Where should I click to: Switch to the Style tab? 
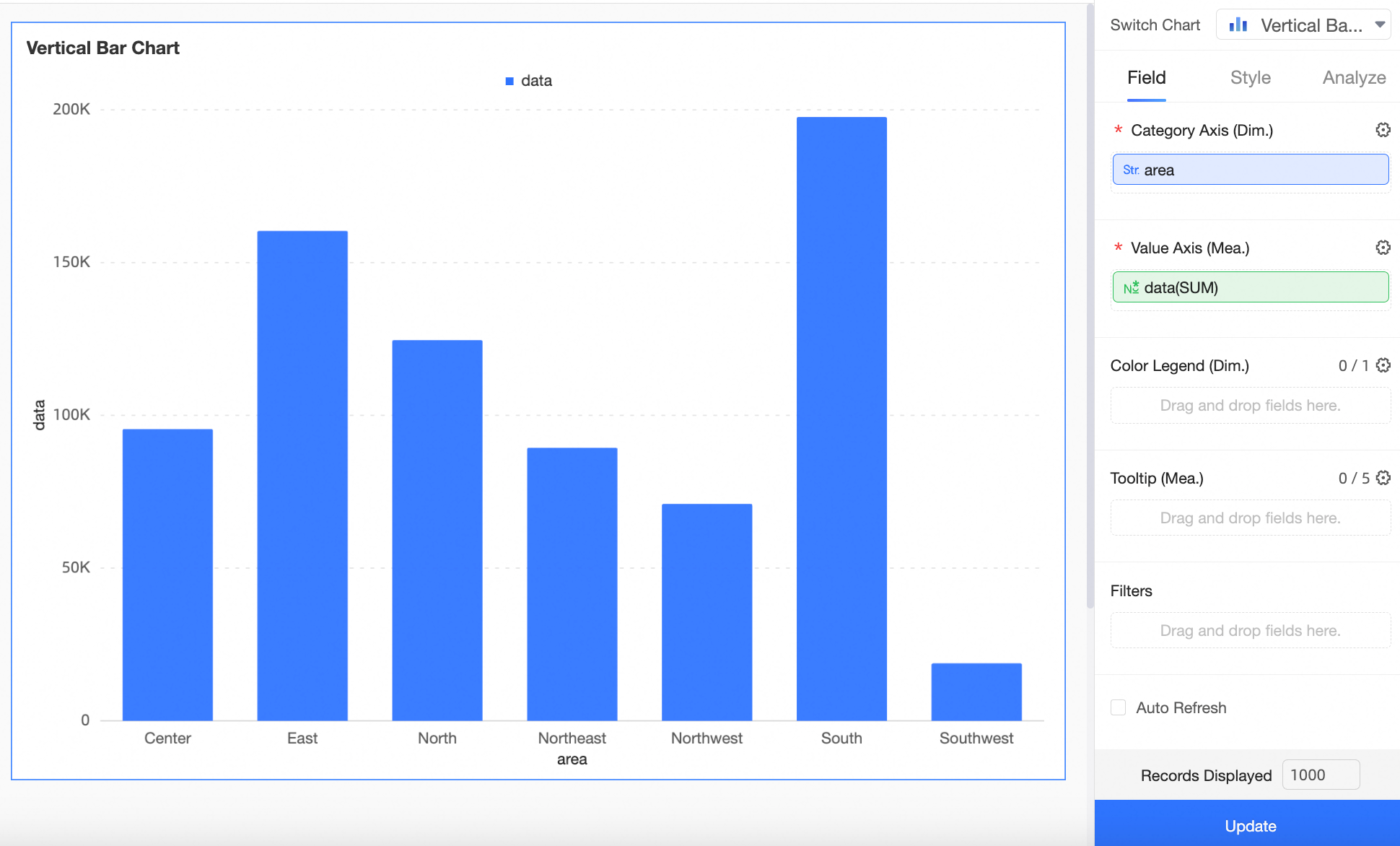pyautogui.click(x=1250, y=78)
